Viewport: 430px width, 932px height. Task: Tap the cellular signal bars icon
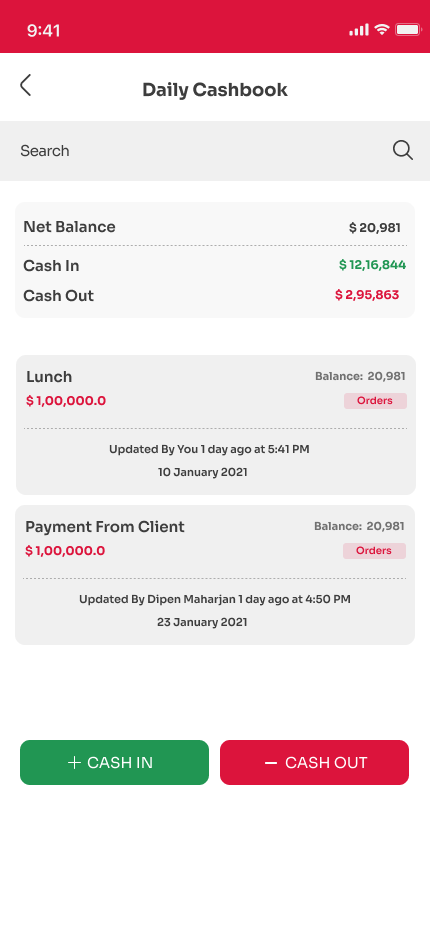coord(359,30)
